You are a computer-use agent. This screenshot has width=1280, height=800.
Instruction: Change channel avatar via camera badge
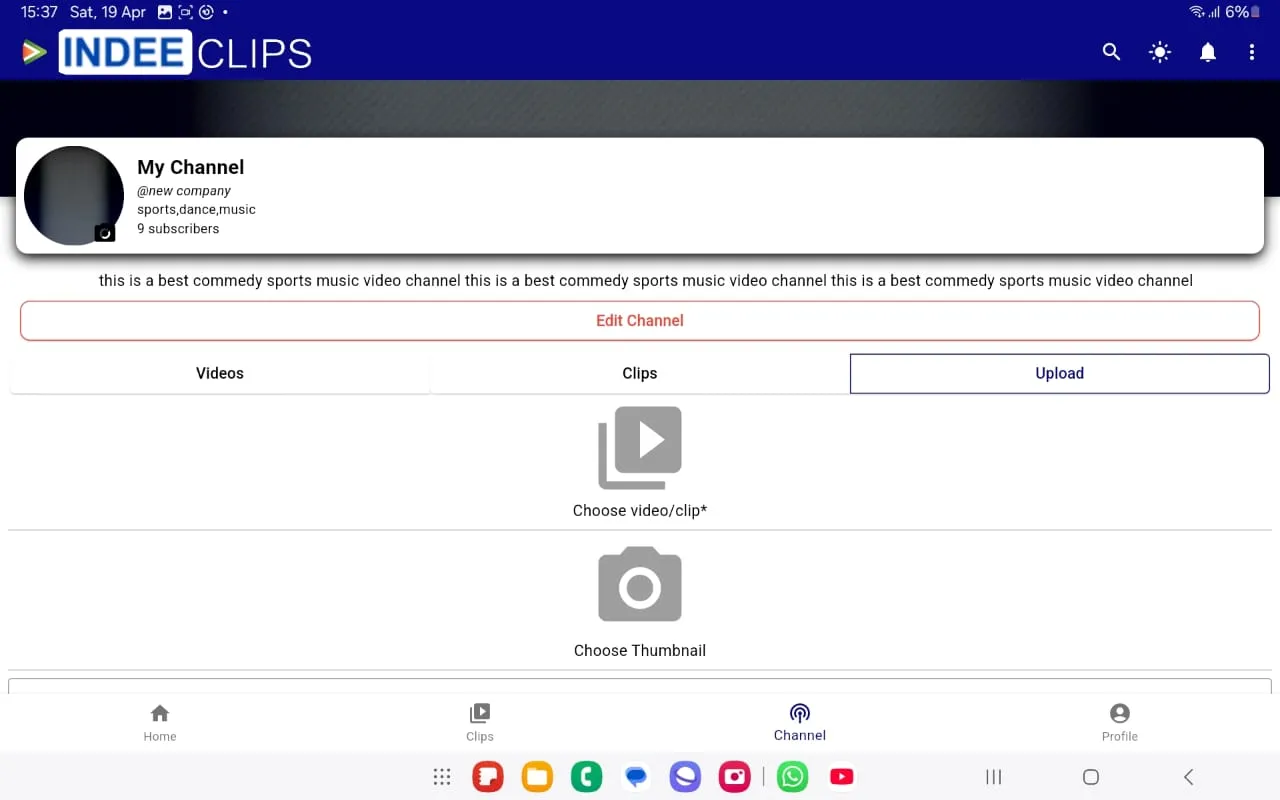click(105, 233)
